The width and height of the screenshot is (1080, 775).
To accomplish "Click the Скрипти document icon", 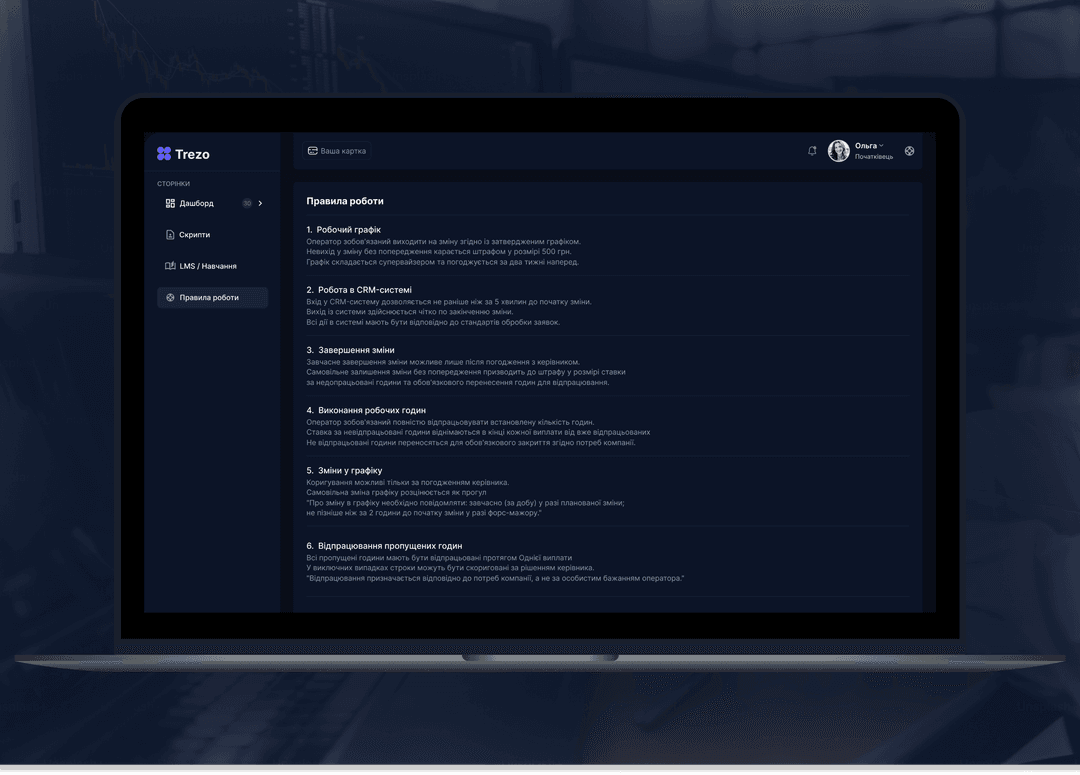I will [x=170, y=235].
